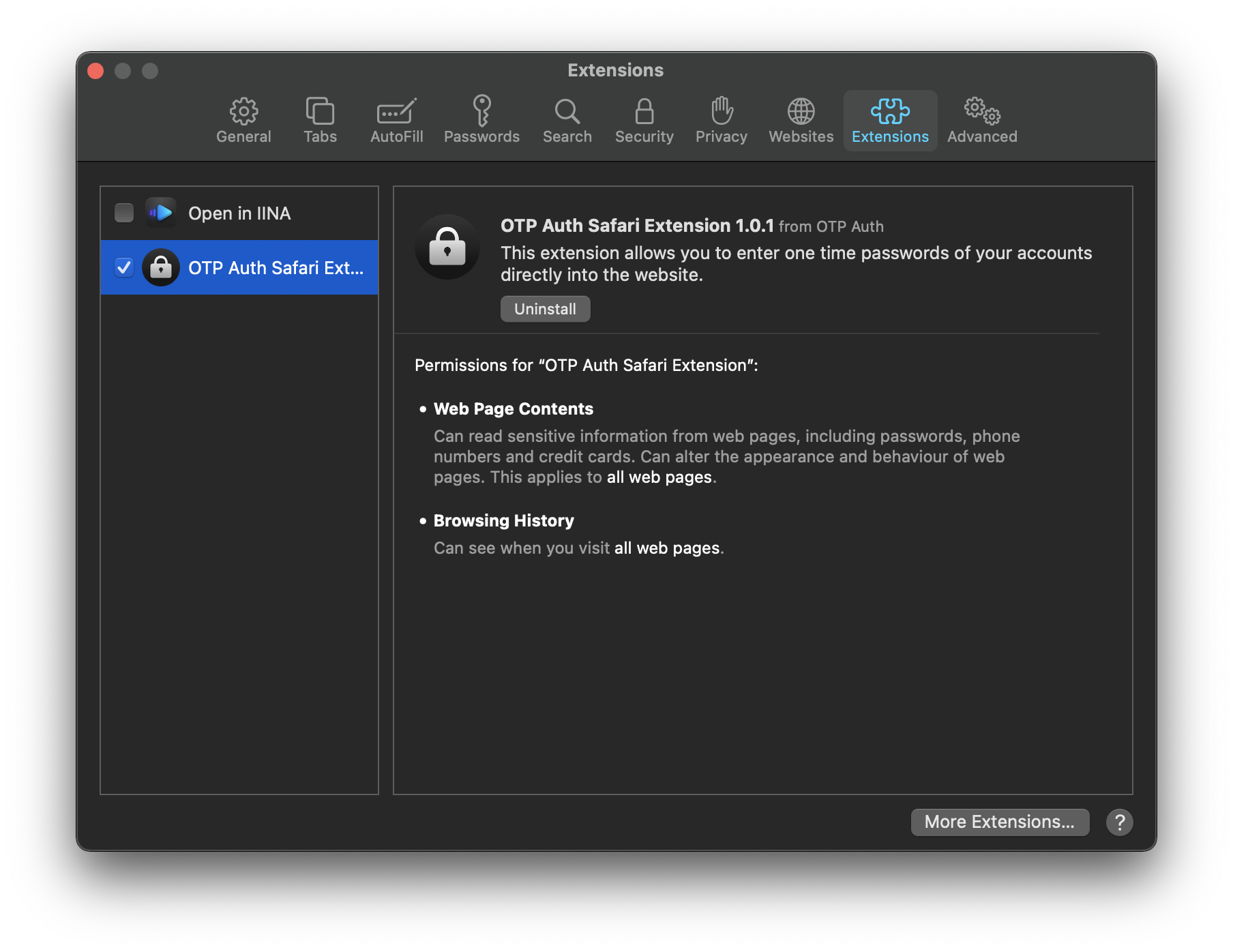Click the Security padlock icon
1233x952 pixels.
point(644,120)
